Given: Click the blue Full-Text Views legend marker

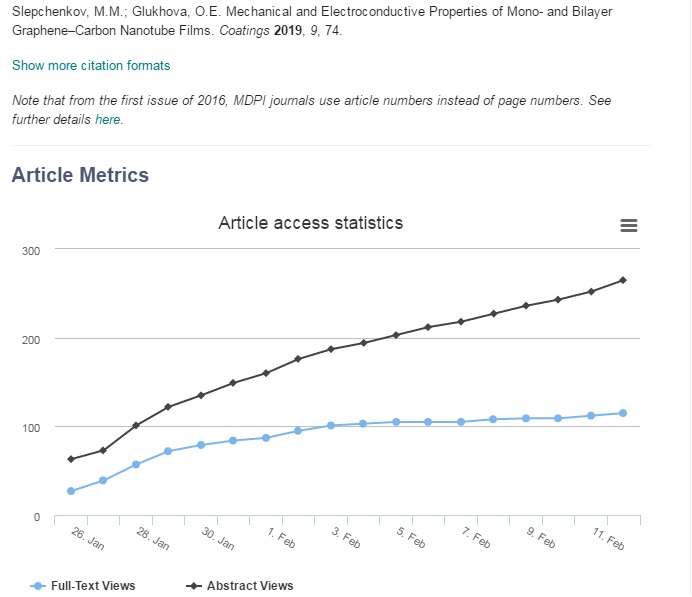Looking at the screenshot, I should 39,586.
